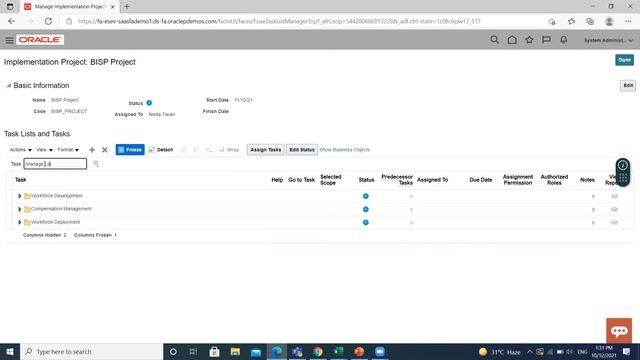Click the Windows taskbar search box
The image size is (640, 360).
pyautogui.click(x=91, y=351)
